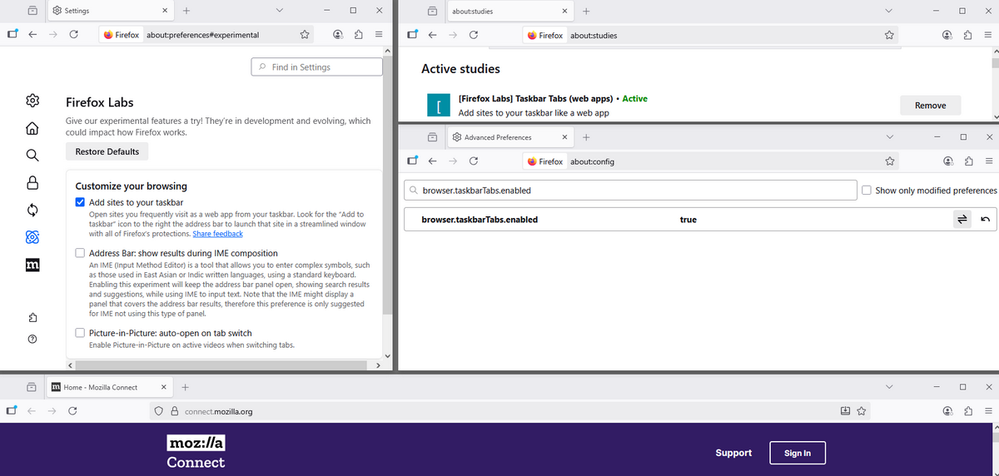Open the Sync category in Settings sidebar
This screenshot has width=999, height=476.
coord(33,209)
